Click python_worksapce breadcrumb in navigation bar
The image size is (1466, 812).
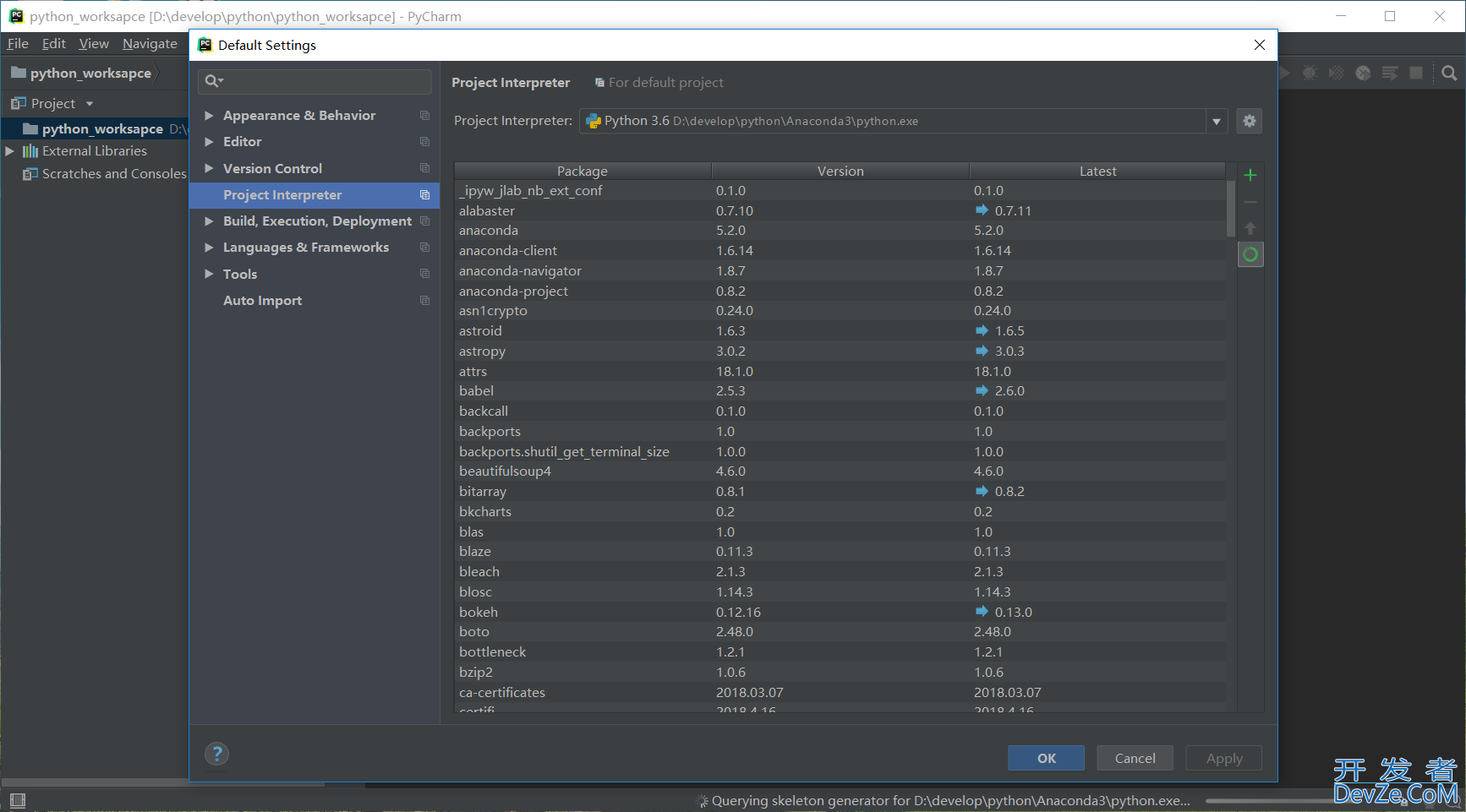click(x=90, y=74)
